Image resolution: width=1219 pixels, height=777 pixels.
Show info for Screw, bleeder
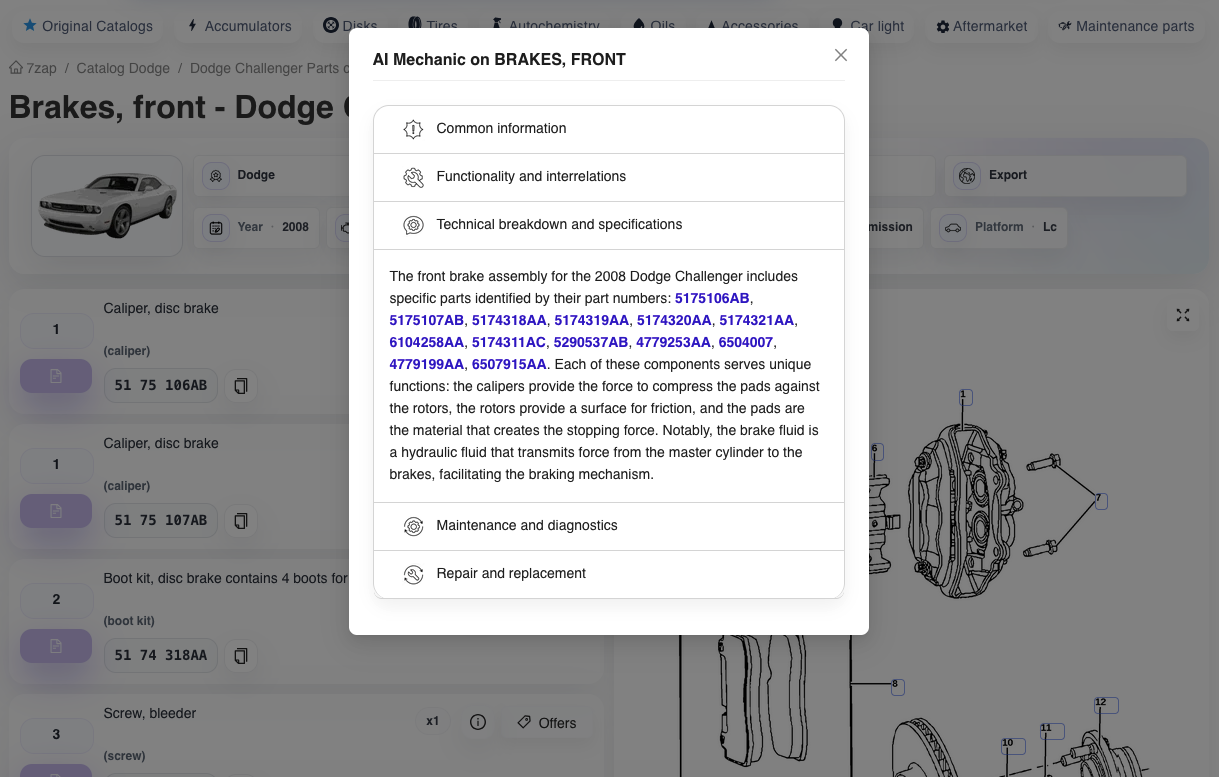[478, 721]
